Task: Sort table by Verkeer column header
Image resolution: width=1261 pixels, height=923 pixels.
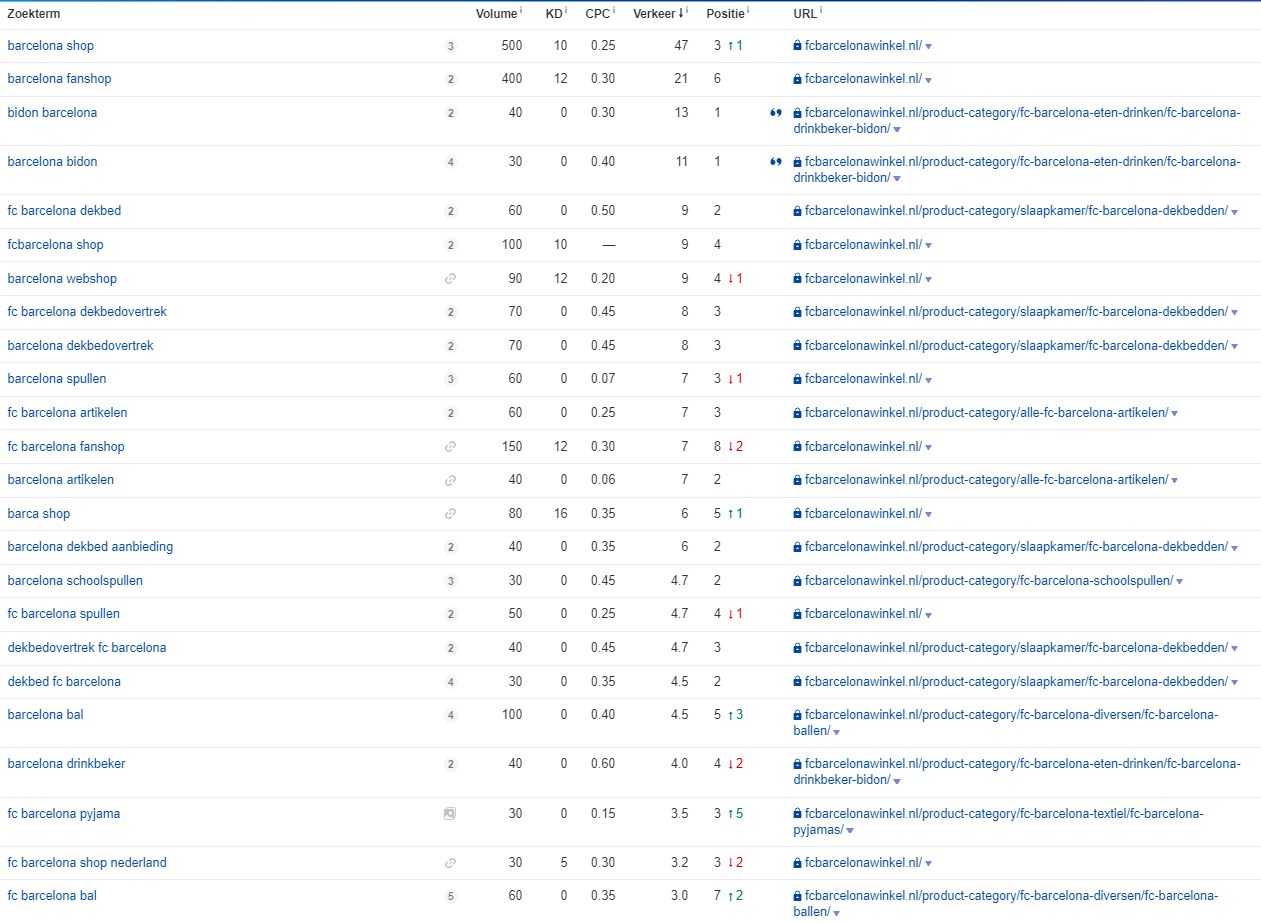Action: coord(655,13)
